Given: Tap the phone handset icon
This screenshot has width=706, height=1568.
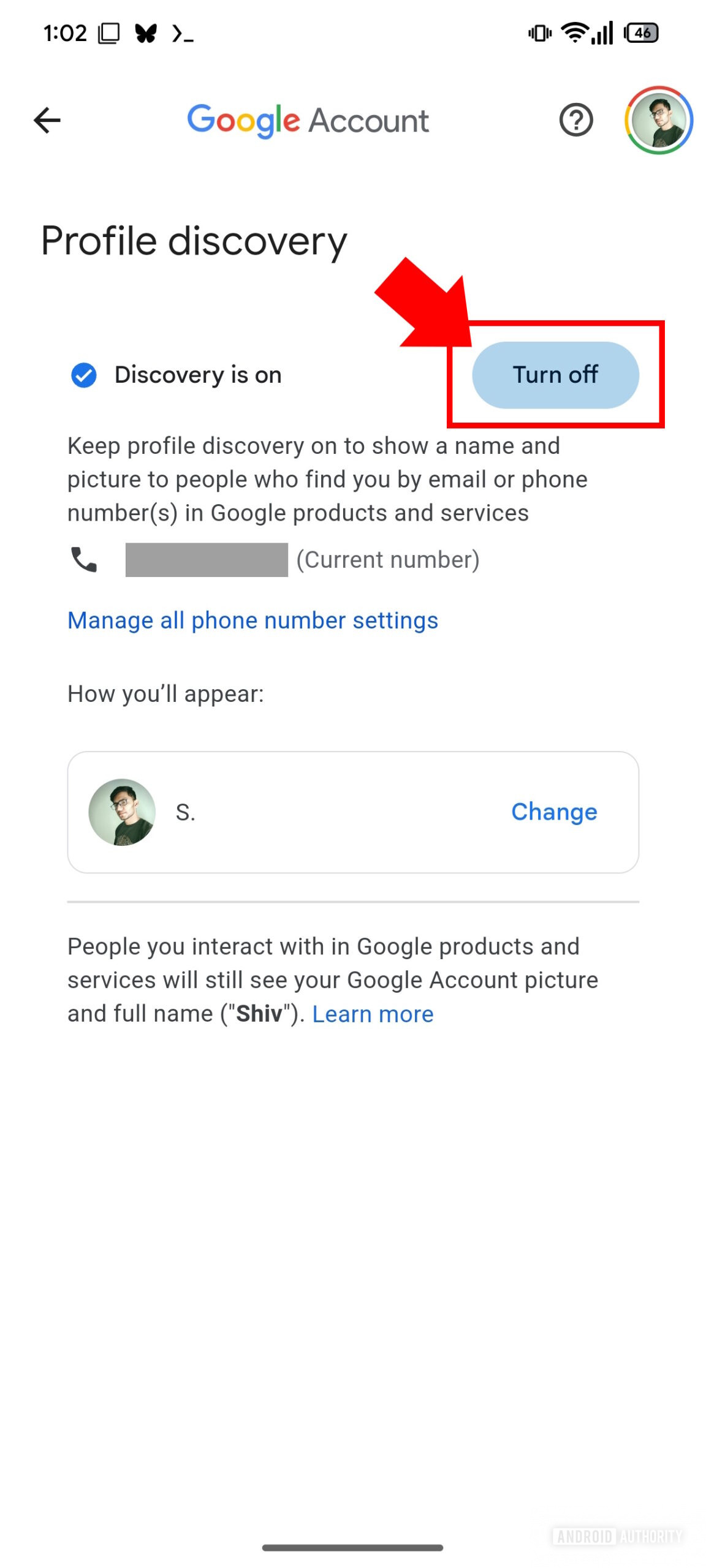Looking at the screenshot, I should (x=84, y=559).
